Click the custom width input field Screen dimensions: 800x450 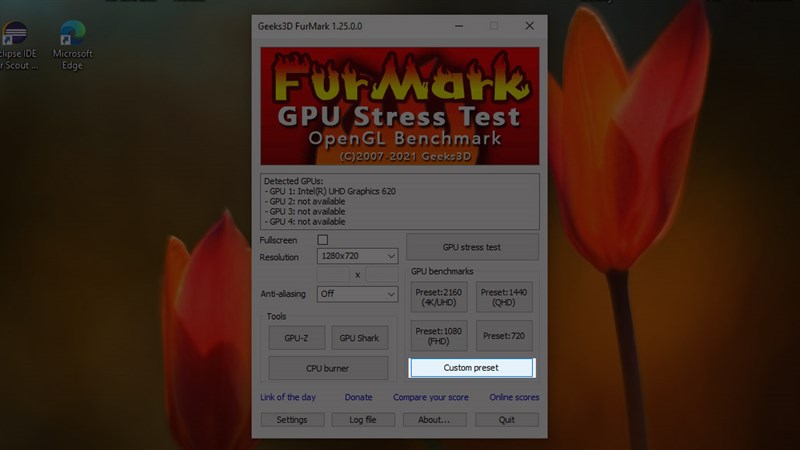(x=333, y=274)
